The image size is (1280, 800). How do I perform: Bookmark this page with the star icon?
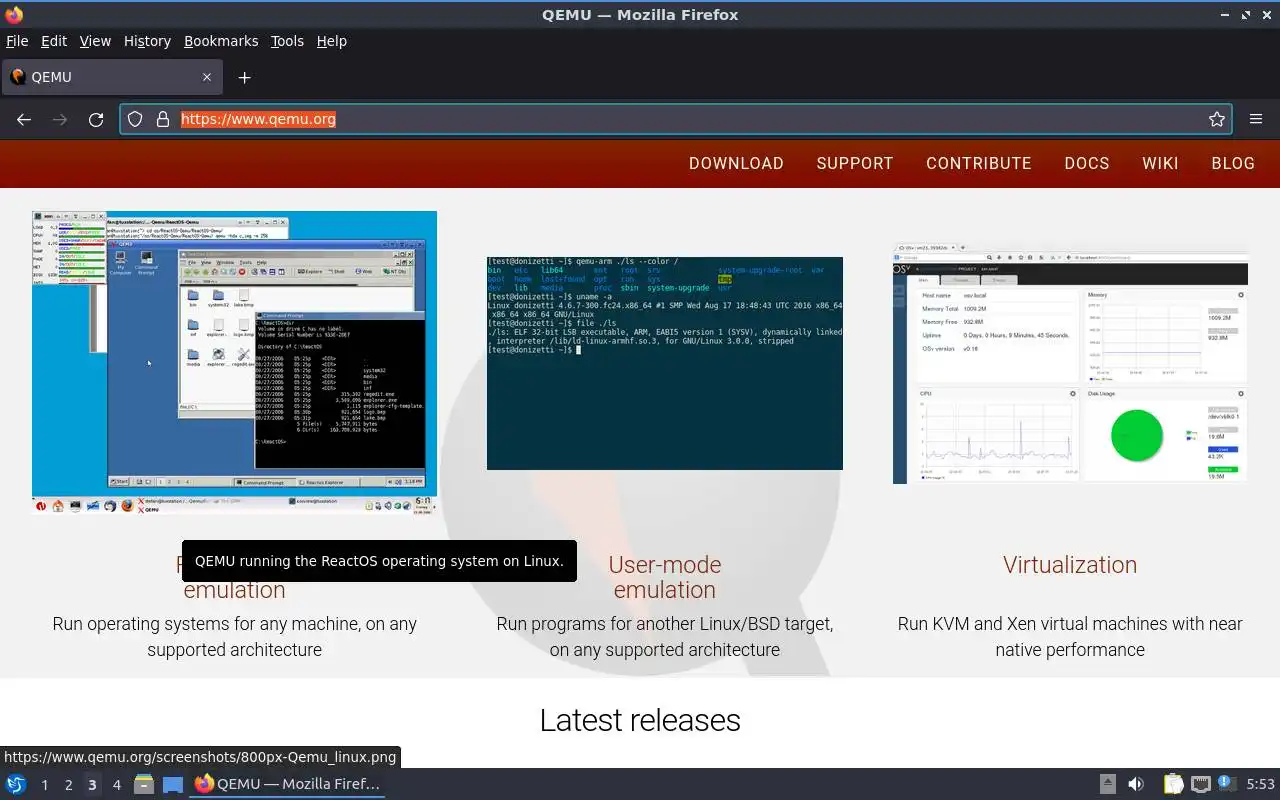pyautogui.click(x=1217, y=119)
